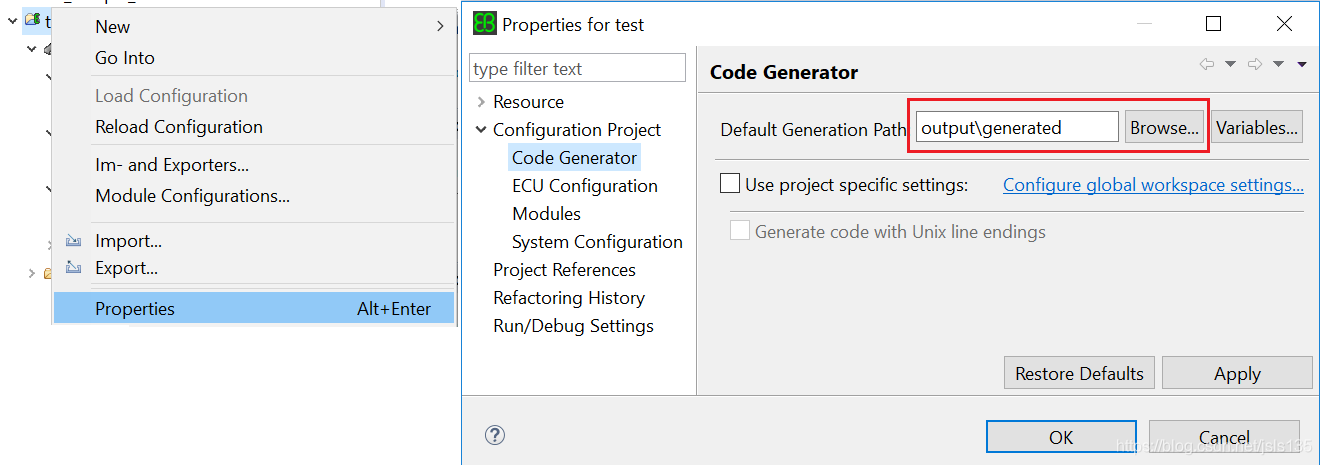Click the back arrow in the dialog header
This screenshot has width=1322, height=465.
[x=1207, y=65]
